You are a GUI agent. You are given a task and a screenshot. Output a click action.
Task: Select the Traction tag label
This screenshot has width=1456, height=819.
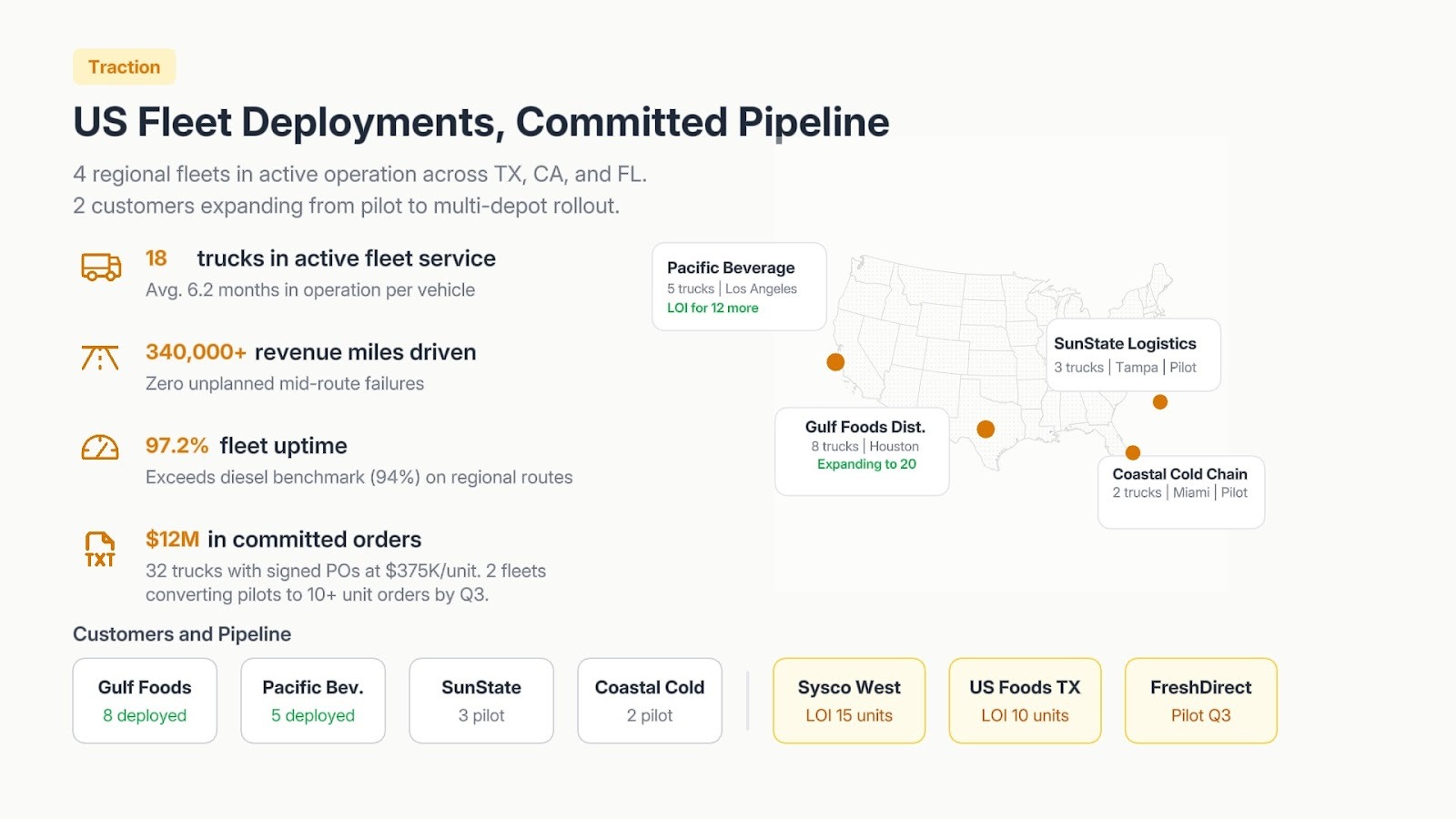pyautogui.click(x=124, y=66)
